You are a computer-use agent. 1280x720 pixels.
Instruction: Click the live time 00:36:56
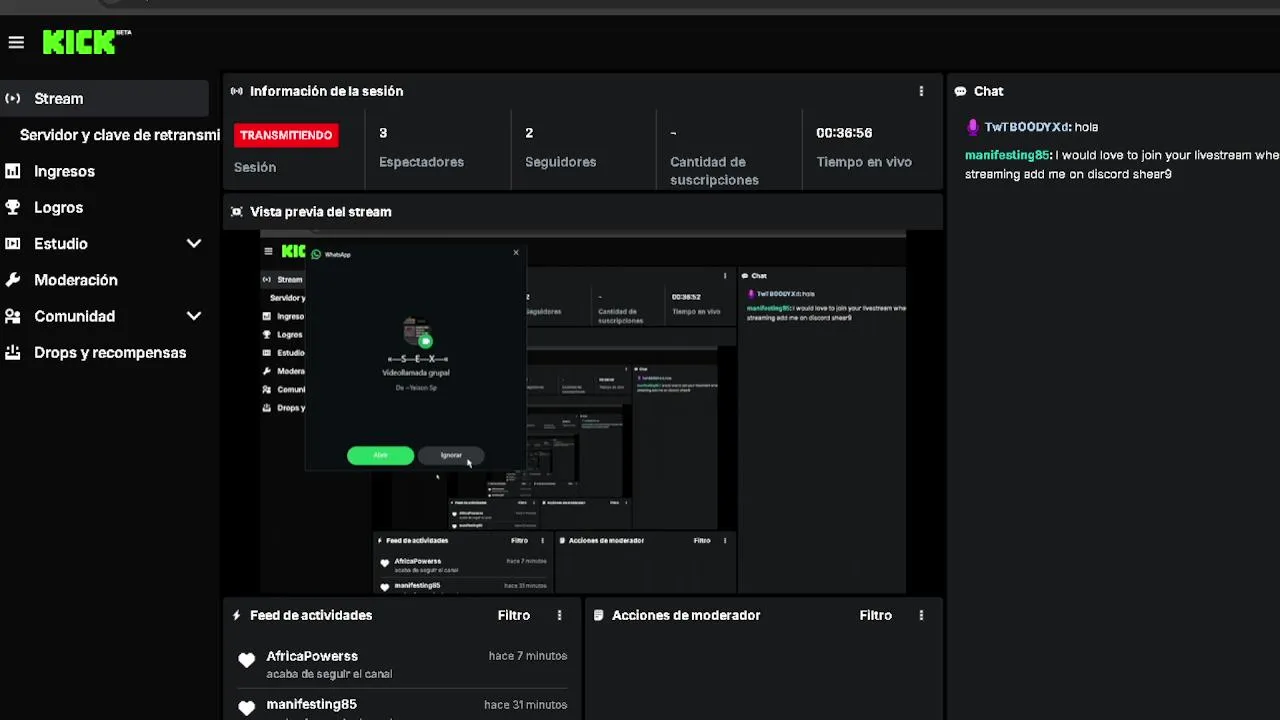click(844, 133)
